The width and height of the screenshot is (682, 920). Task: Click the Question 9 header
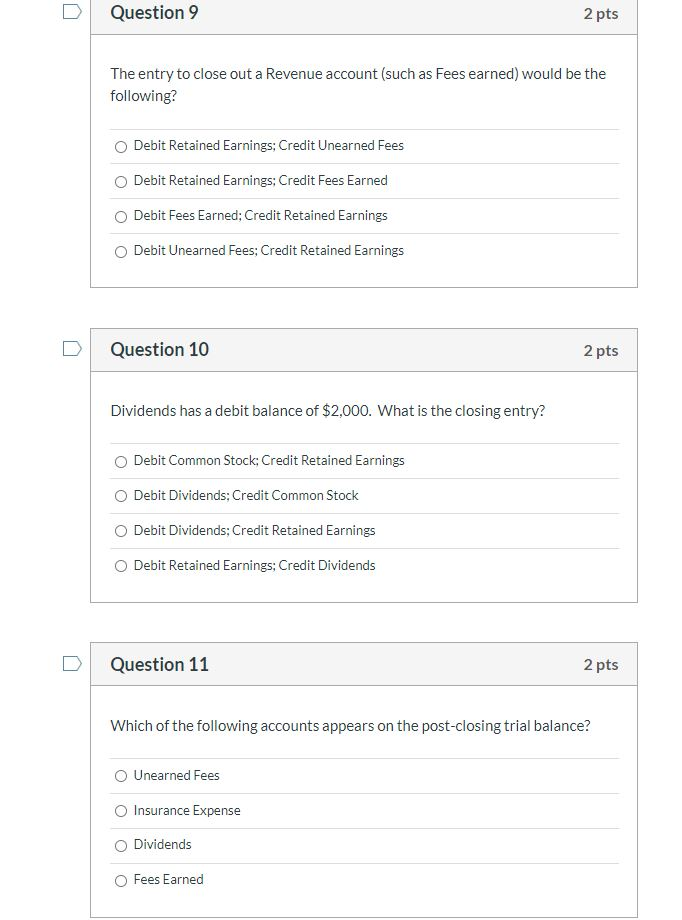pos(154,13)
